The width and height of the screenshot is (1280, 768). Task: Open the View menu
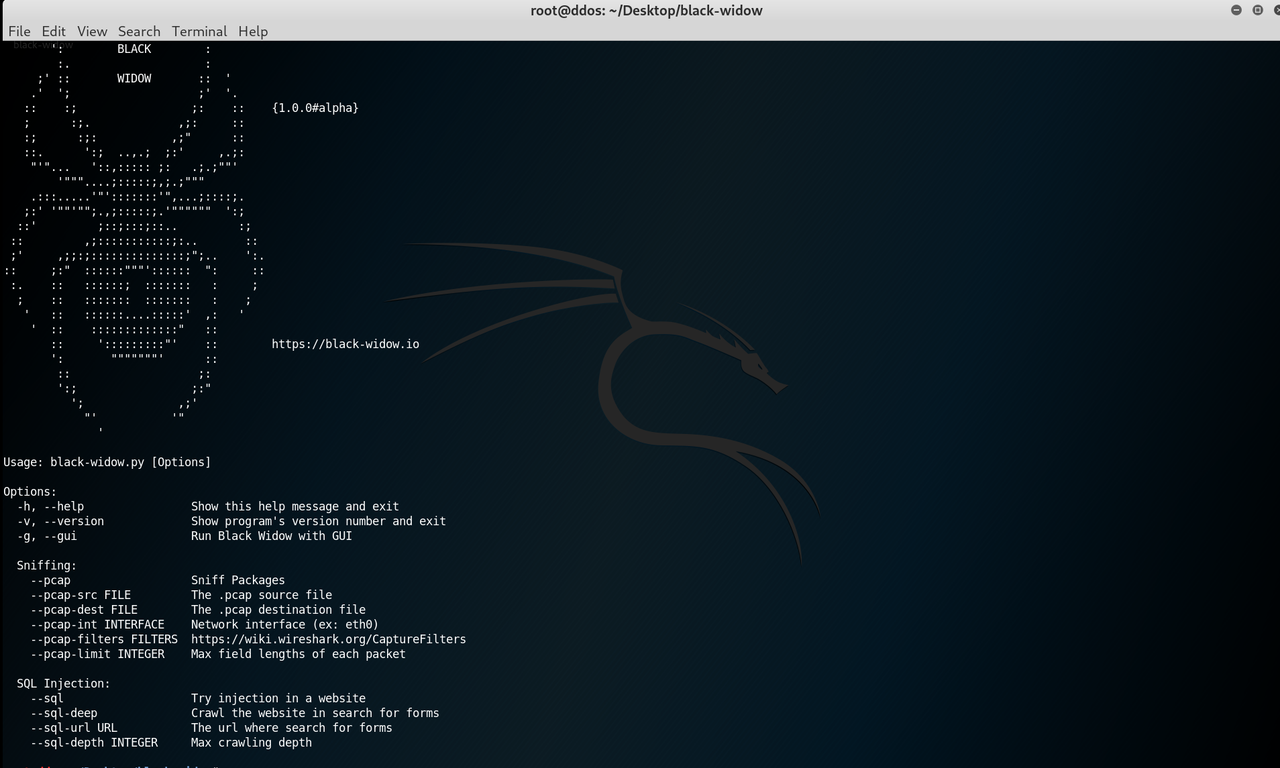92,31
